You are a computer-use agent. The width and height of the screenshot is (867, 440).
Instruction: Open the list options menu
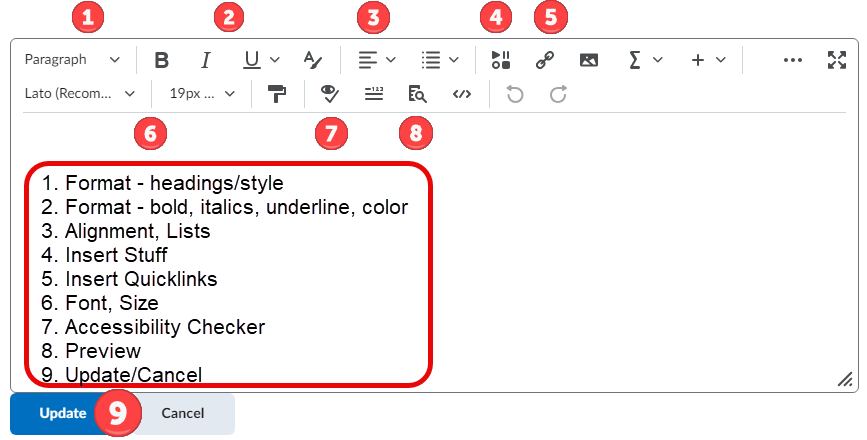pyautogui.click(x=439, y=60)
